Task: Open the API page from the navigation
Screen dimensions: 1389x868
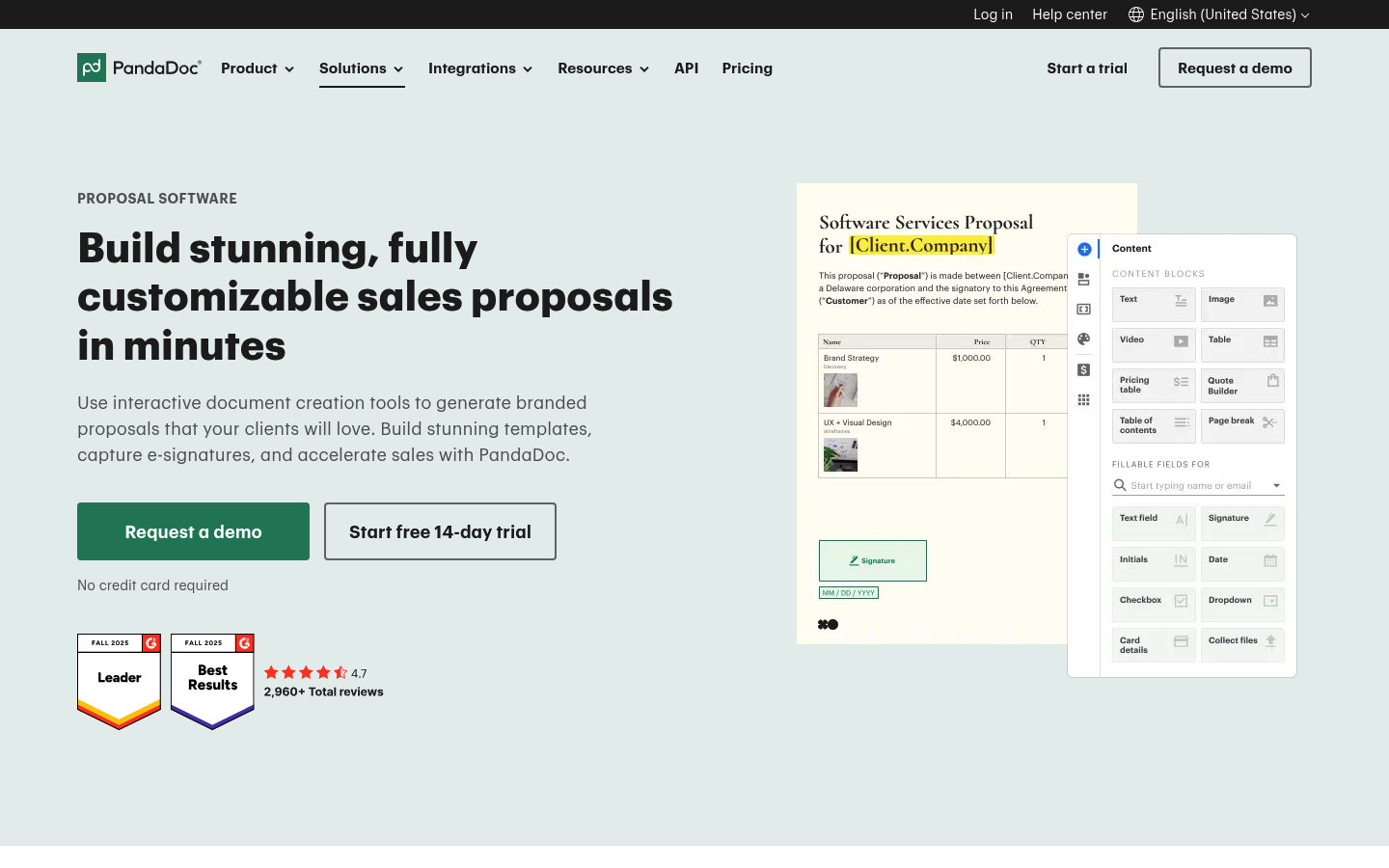Action: click(686, 68)
